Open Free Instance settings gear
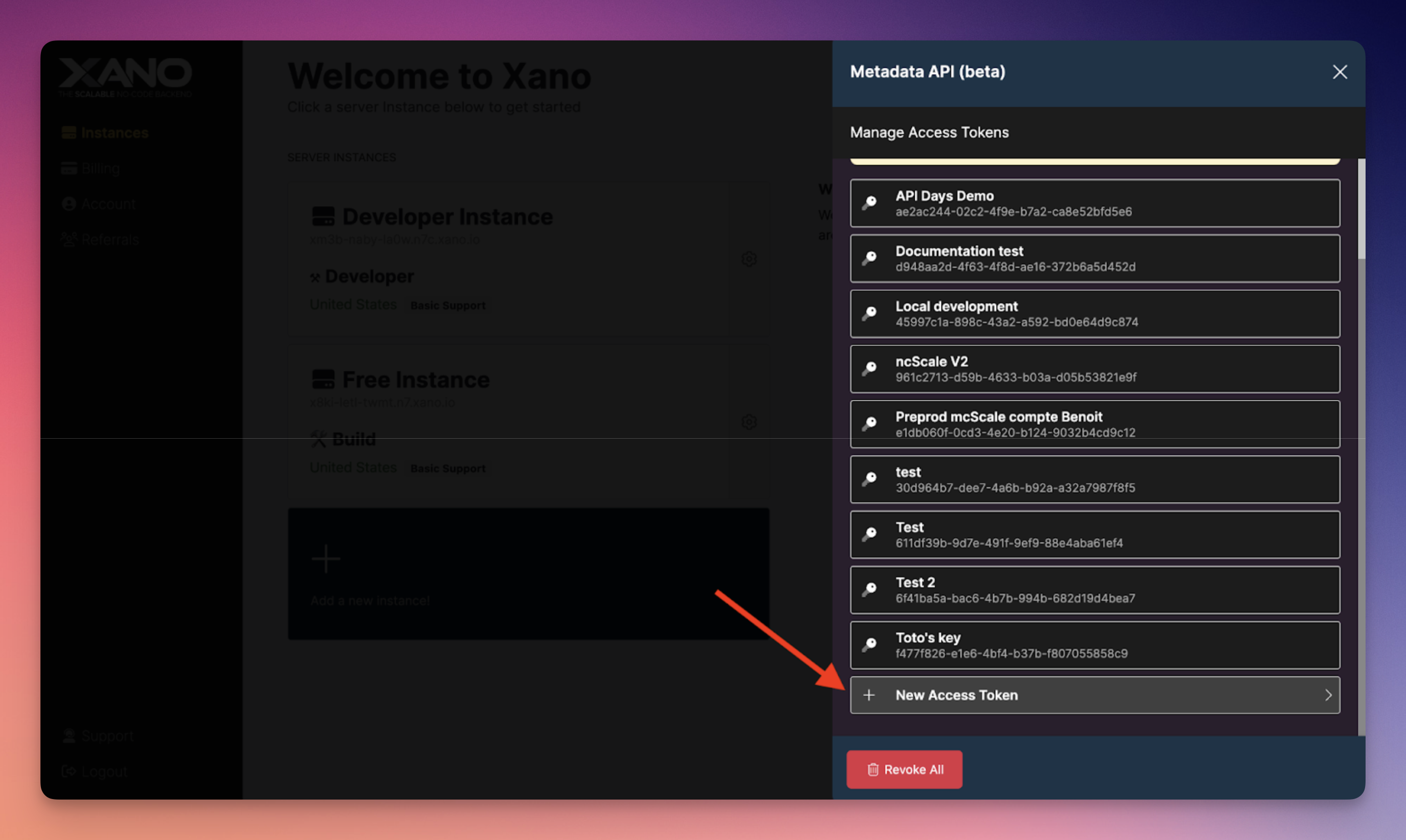Viewport: 1406px width, 840px height. pyautogui.click(x=749, y=422)
